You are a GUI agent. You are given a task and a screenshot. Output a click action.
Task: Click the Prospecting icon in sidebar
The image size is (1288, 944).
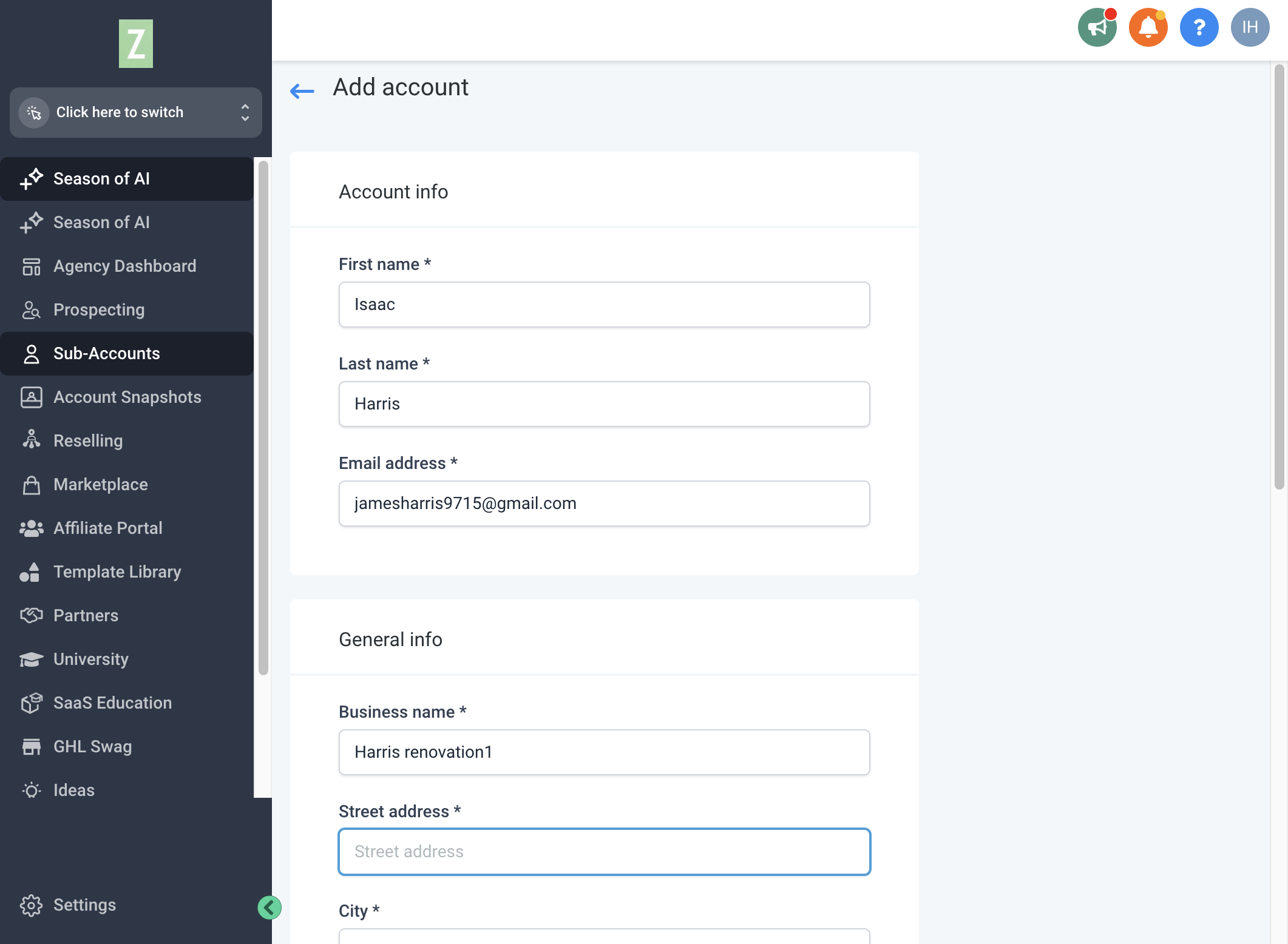31,310
